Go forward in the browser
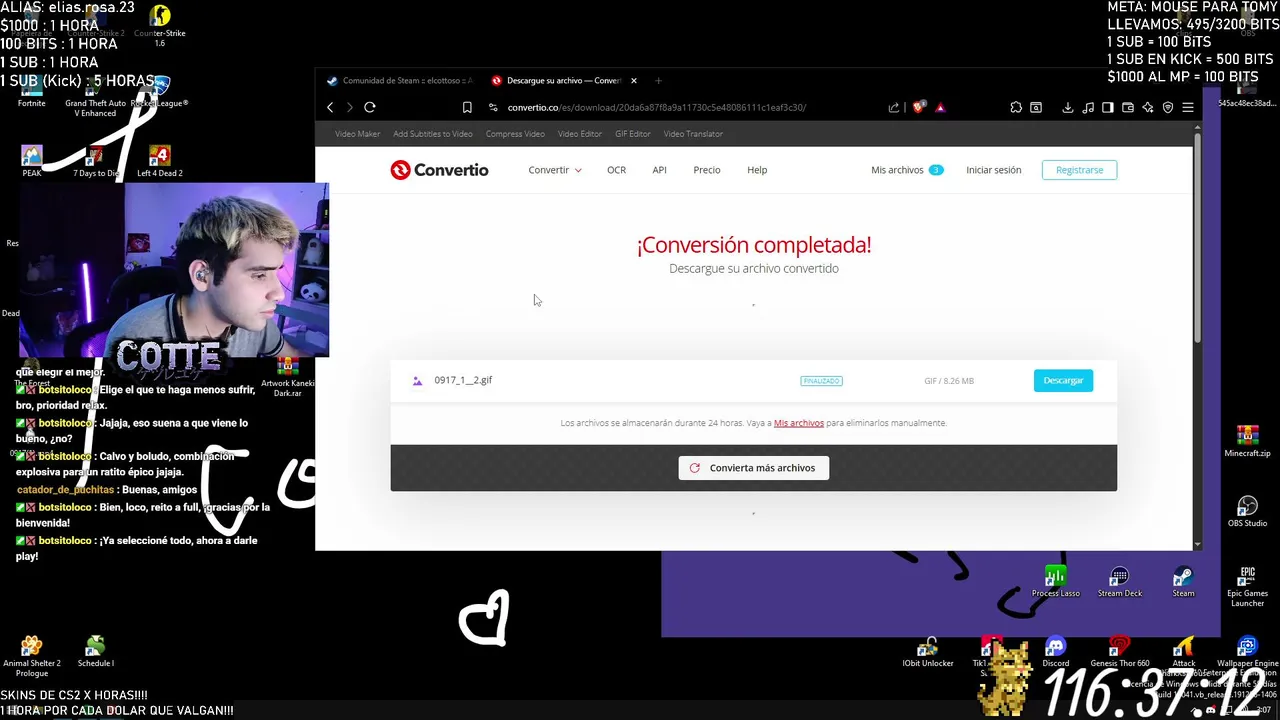This screenshot has height=720, width=1280. (349, 107)
